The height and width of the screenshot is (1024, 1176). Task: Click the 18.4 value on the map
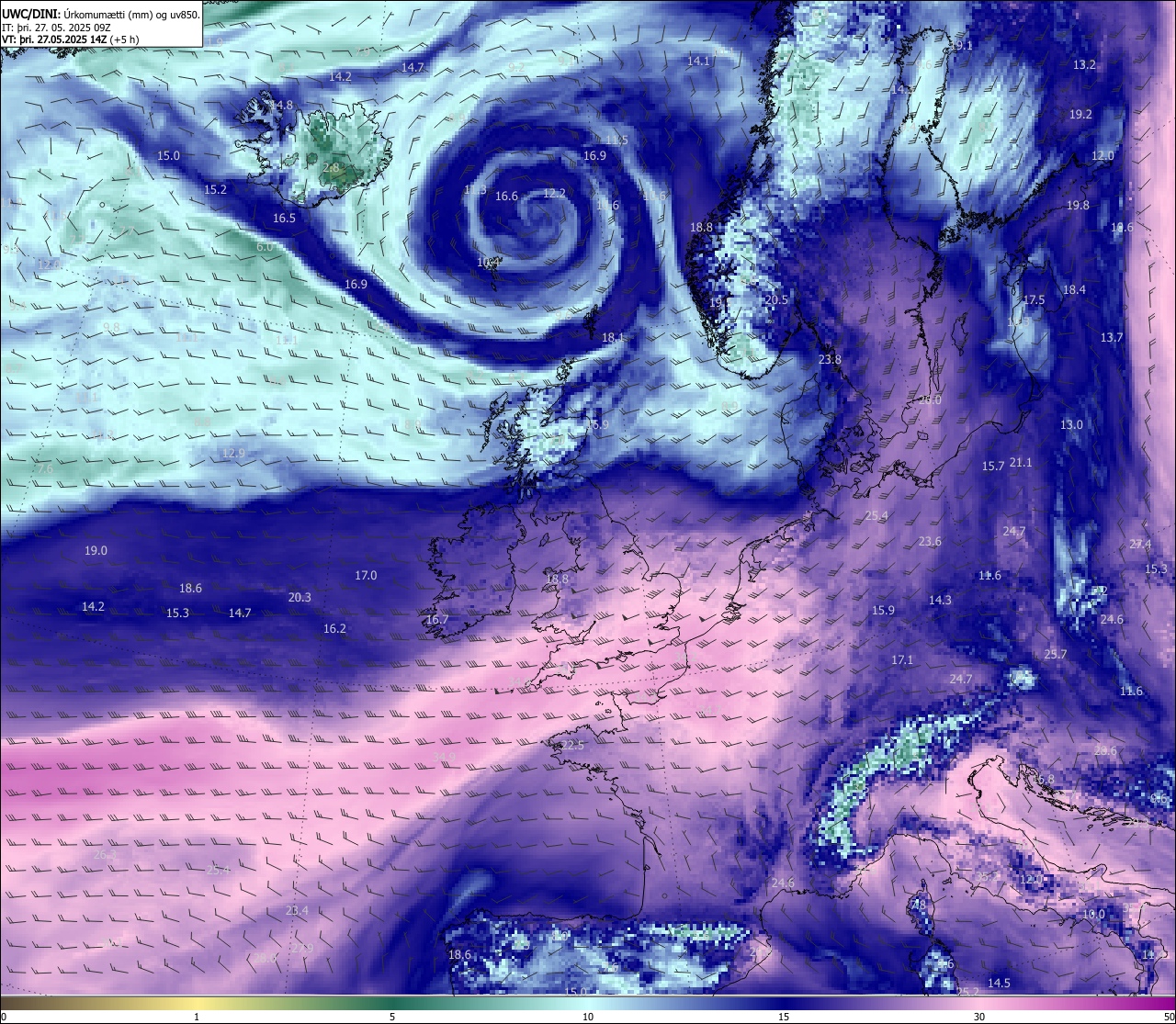pos(1074,290)
